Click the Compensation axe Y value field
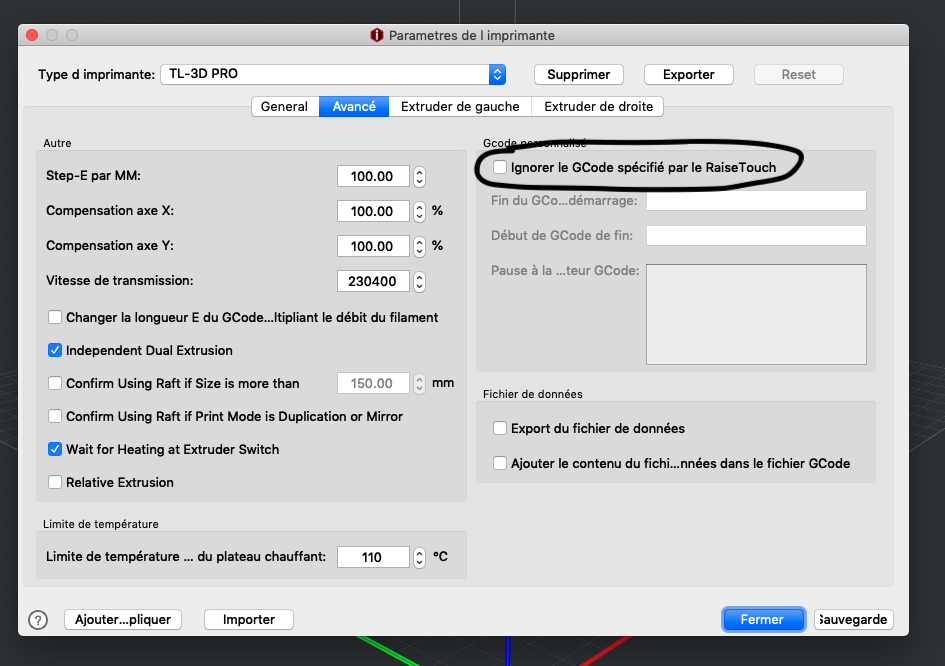 (373, 247)
